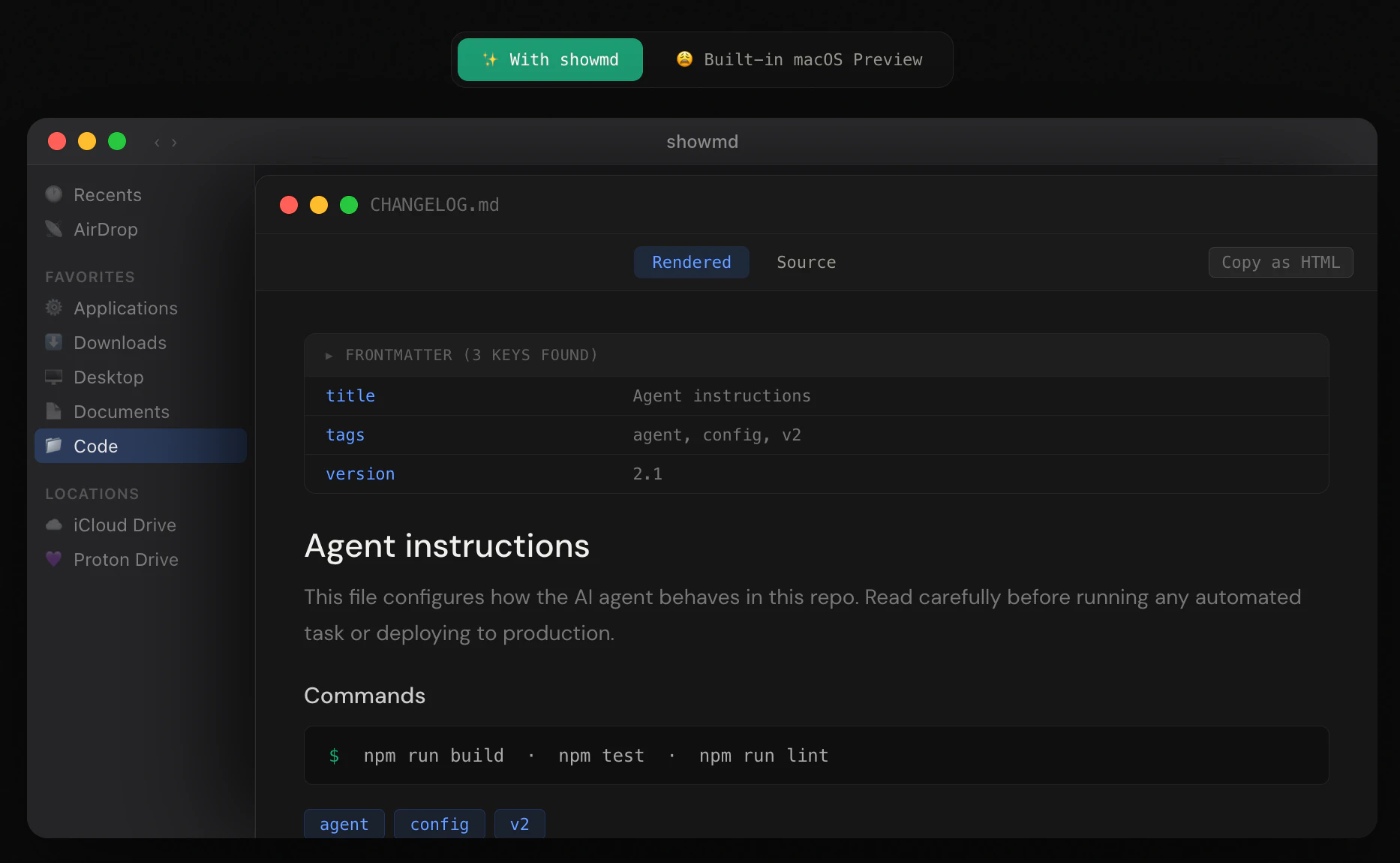1400x863 pixels.
Task: Click the Copy as HTML button
Action: [x=1280, y=262]
